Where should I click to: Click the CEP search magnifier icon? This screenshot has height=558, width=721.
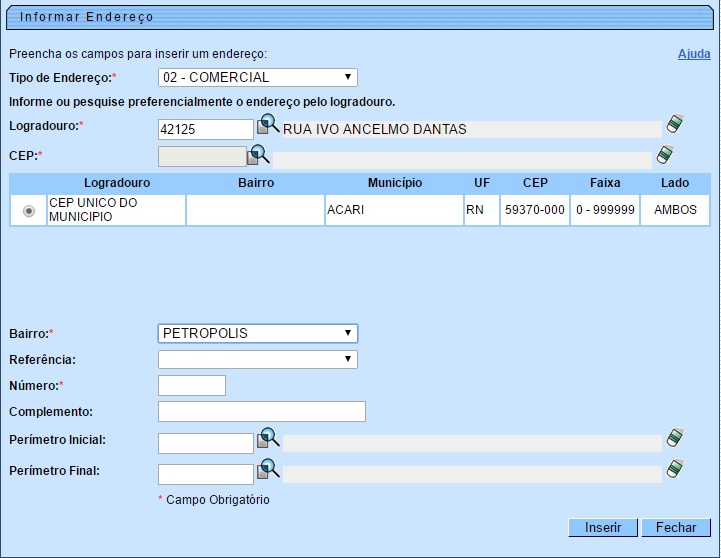(259, 154)
